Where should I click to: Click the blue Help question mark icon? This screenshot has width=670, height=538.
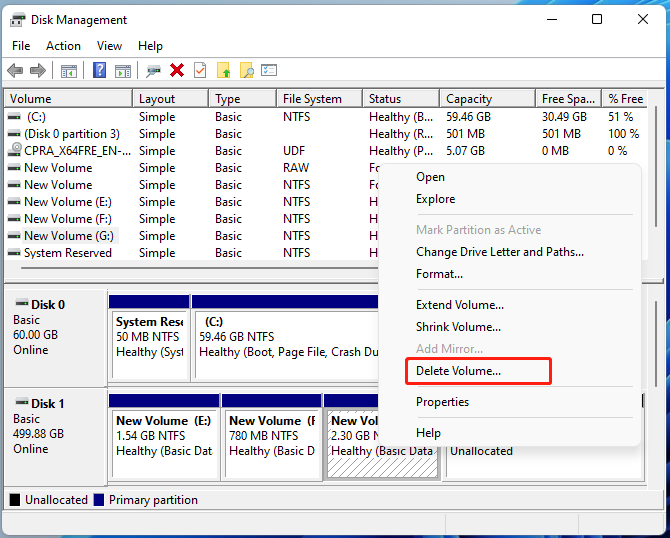coord(99,70)
